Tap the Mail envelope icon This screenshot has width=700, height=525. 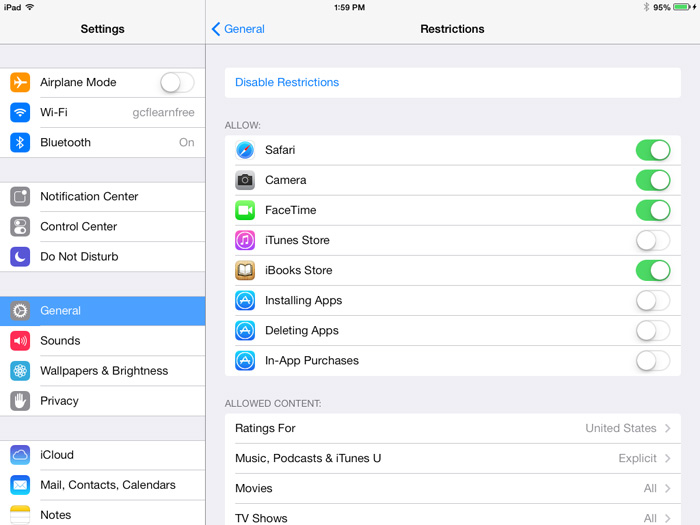click(20, 485)
